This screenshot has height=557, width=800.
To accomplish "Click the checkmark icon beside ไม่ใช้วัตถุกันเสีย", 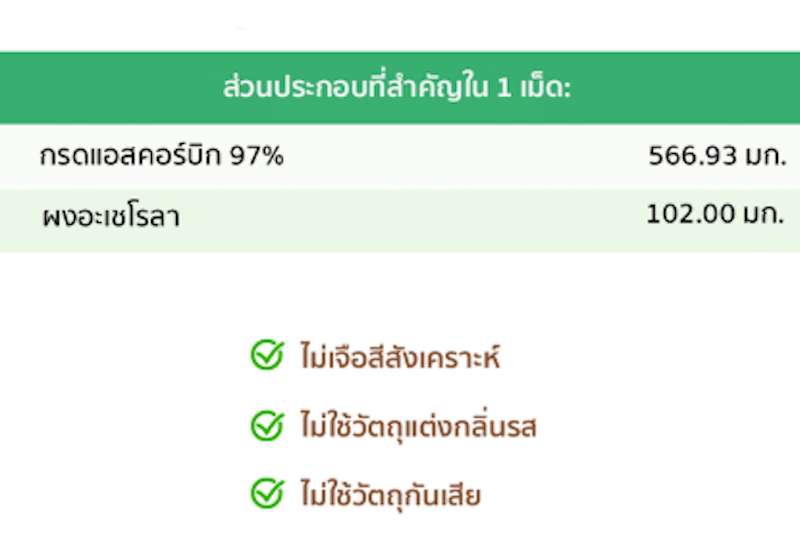I will pyautogui.click(x=267, y=493).
